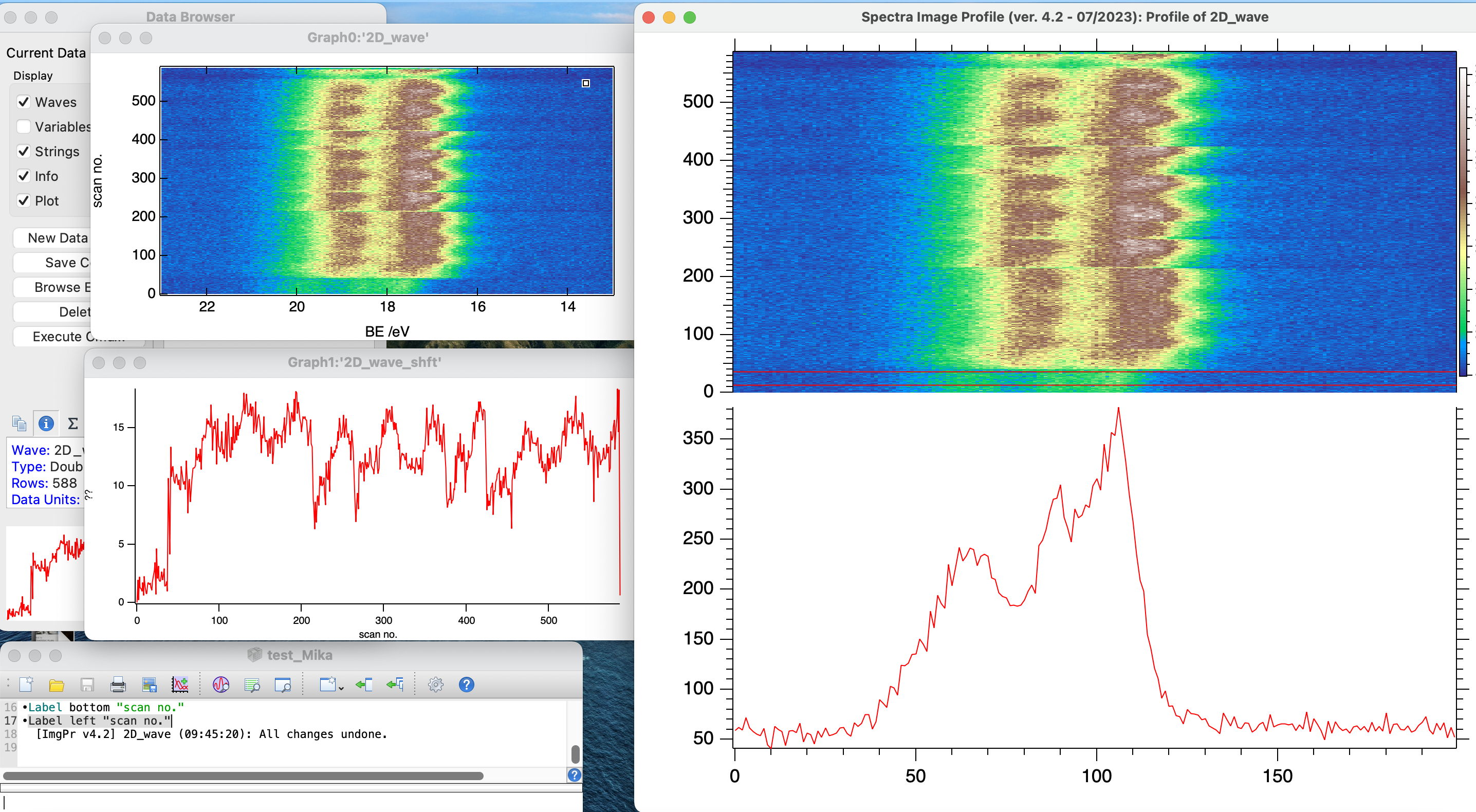Click the sigma statistics icon in Data Browser
This screenshot has width=1476, height=812.
pyautogui.click(x=73, y=423)
